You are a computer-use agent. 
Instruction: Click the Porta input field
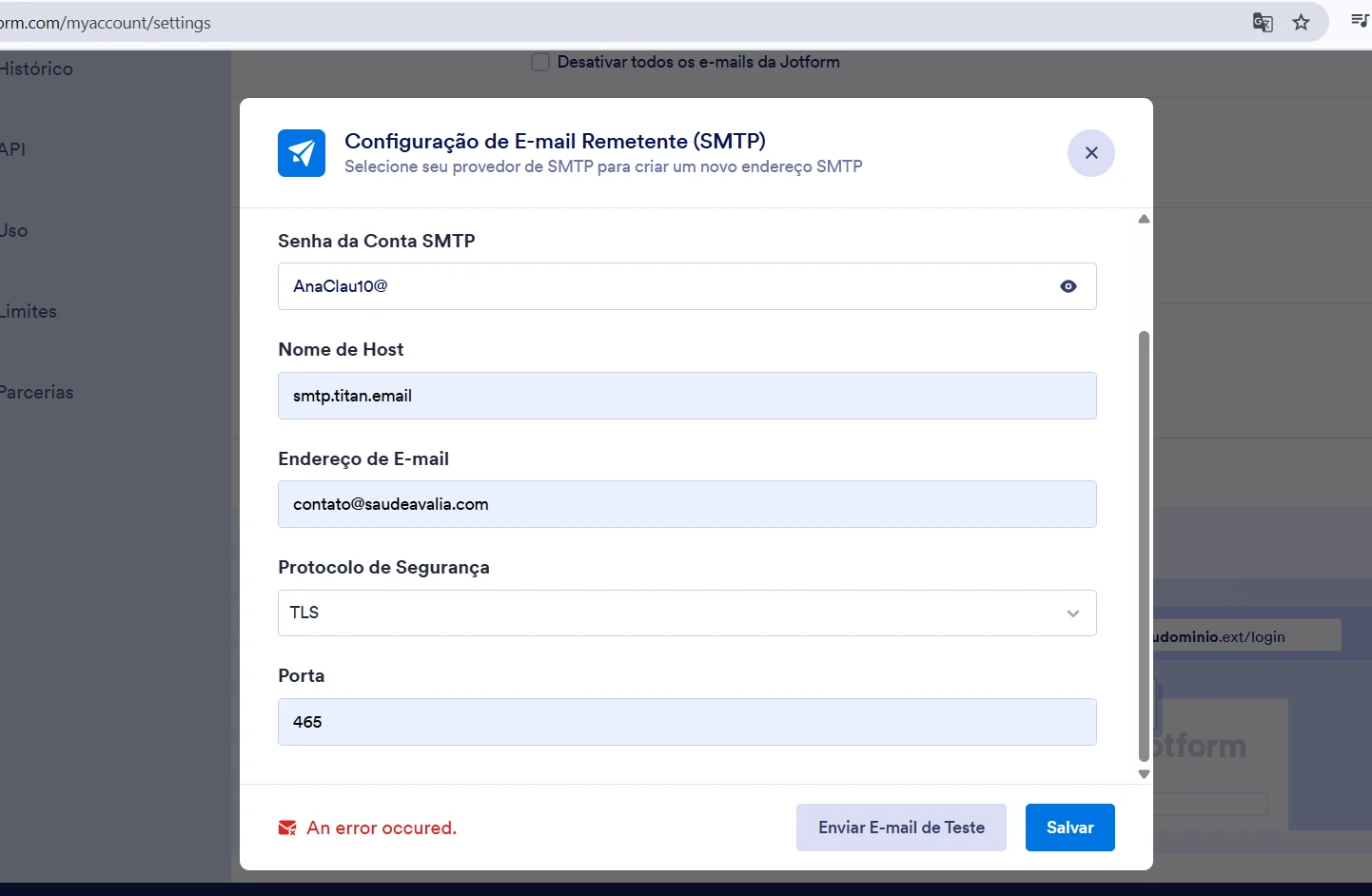[687, 721]
